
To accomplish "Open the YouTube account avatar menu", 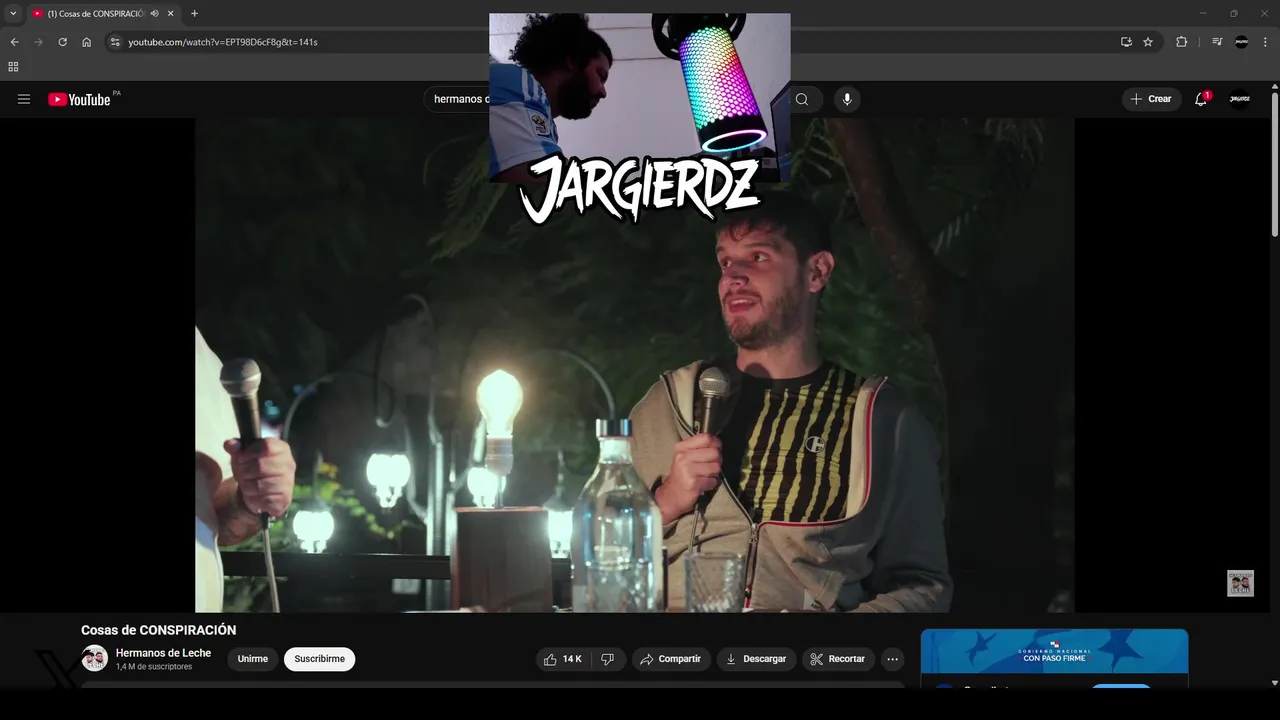I will pos(1240,99).
